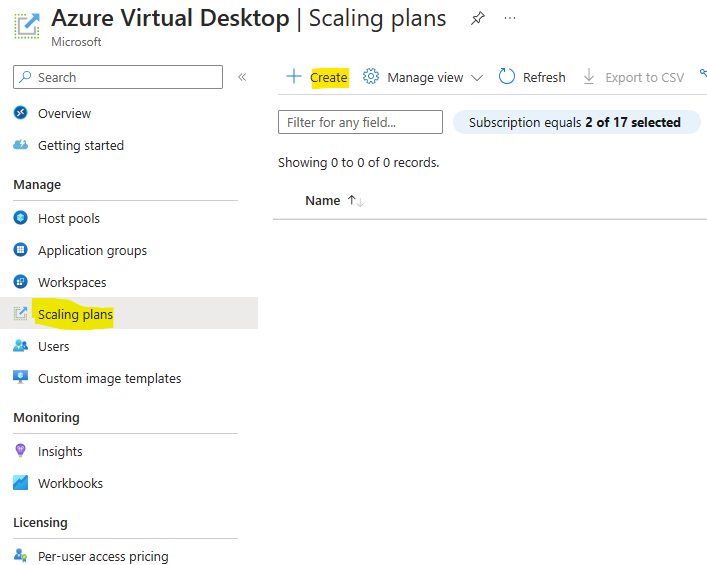Click the Manage section heading
This screenshot has width=707, height=565.
pyautogui.click(x=37, y=185)
